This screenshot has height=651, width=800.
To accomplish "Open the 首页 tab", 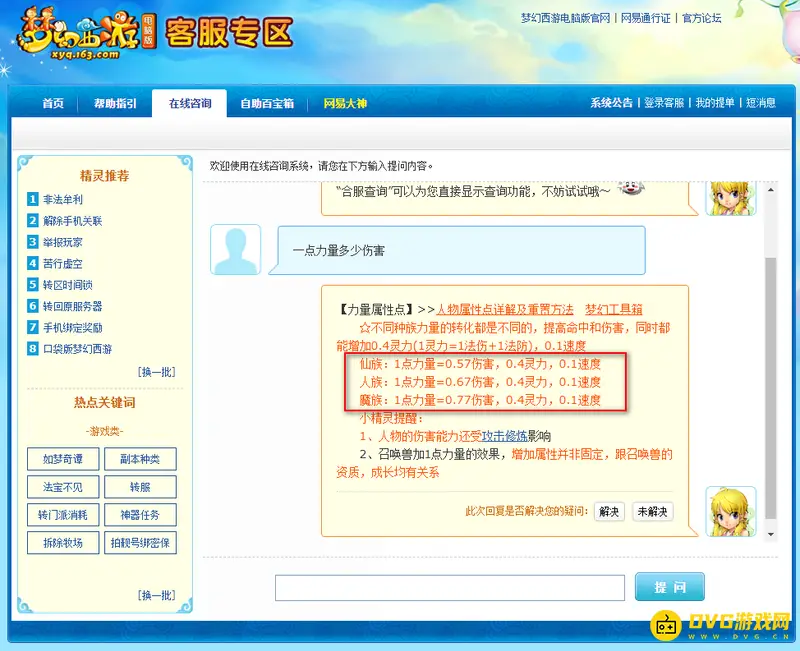I will click(53, 104).
